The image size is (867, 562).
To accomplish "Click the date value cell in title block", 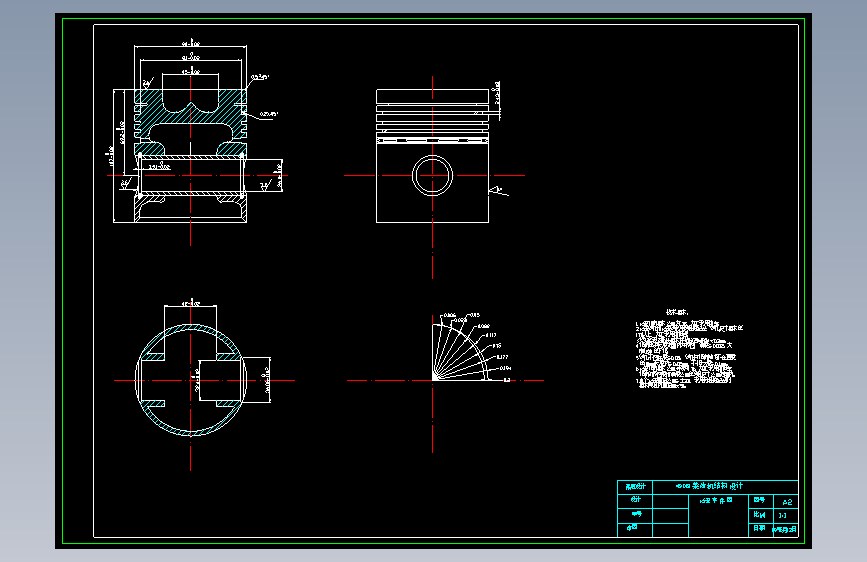I will (x=786, y=530).
